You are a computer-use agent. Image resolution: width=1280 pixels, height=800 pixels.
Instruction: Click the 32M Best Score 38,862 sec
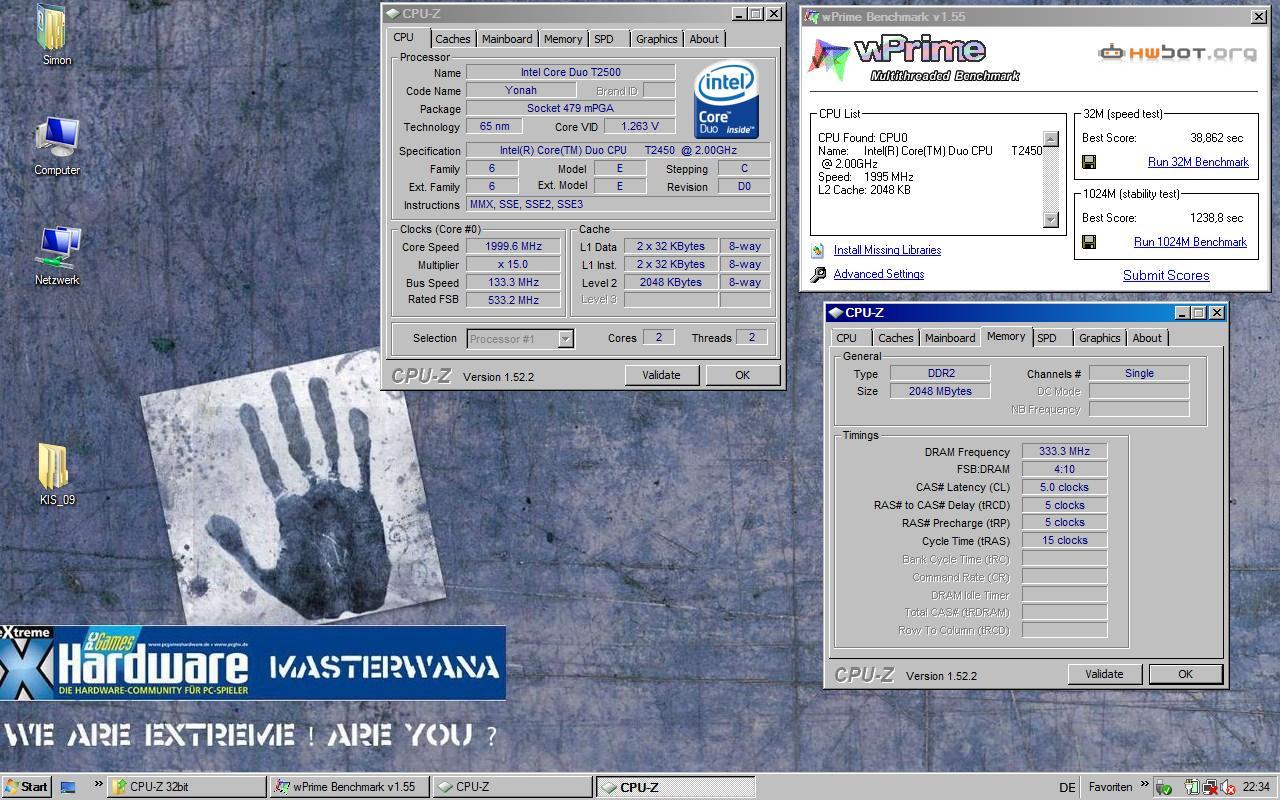1217,138
